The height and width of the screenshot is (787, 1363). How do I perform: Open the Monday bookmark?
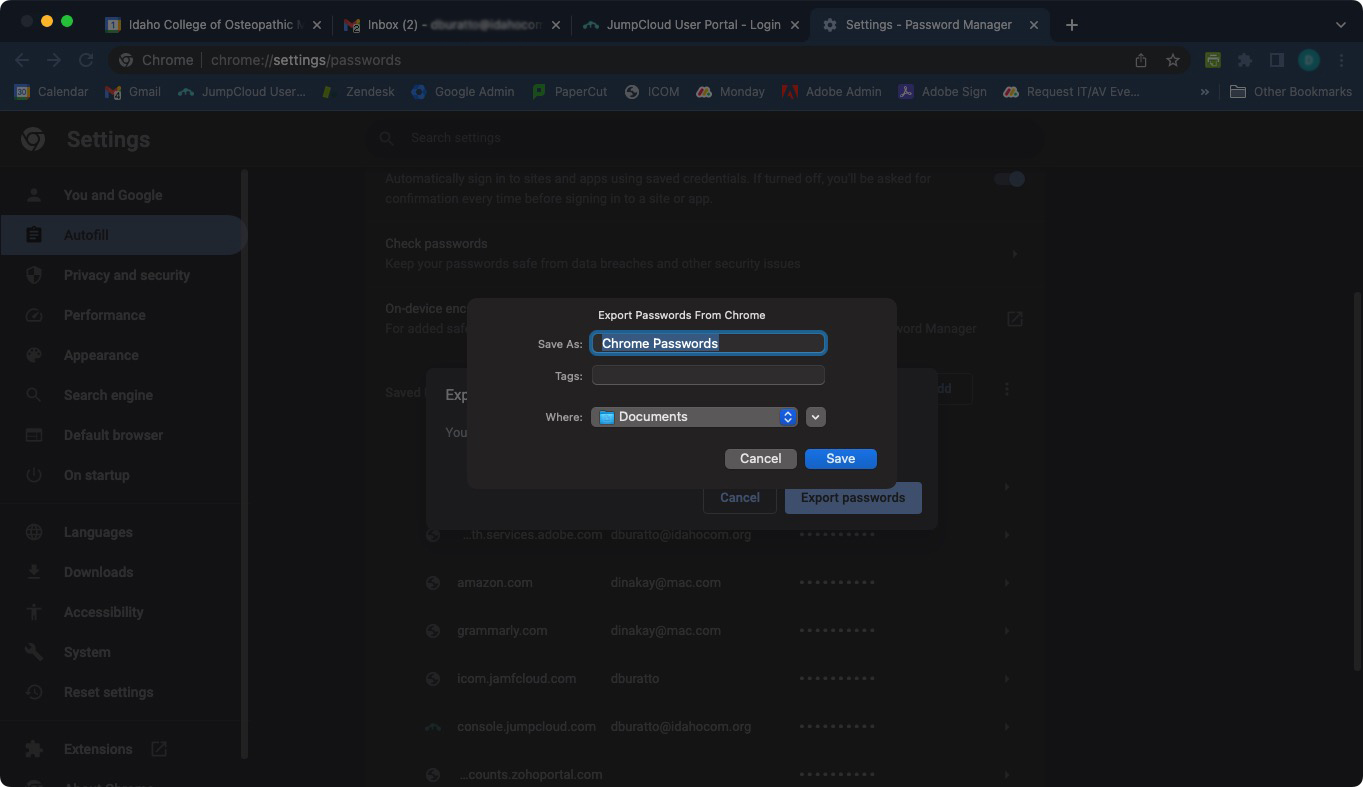point(730,91)
